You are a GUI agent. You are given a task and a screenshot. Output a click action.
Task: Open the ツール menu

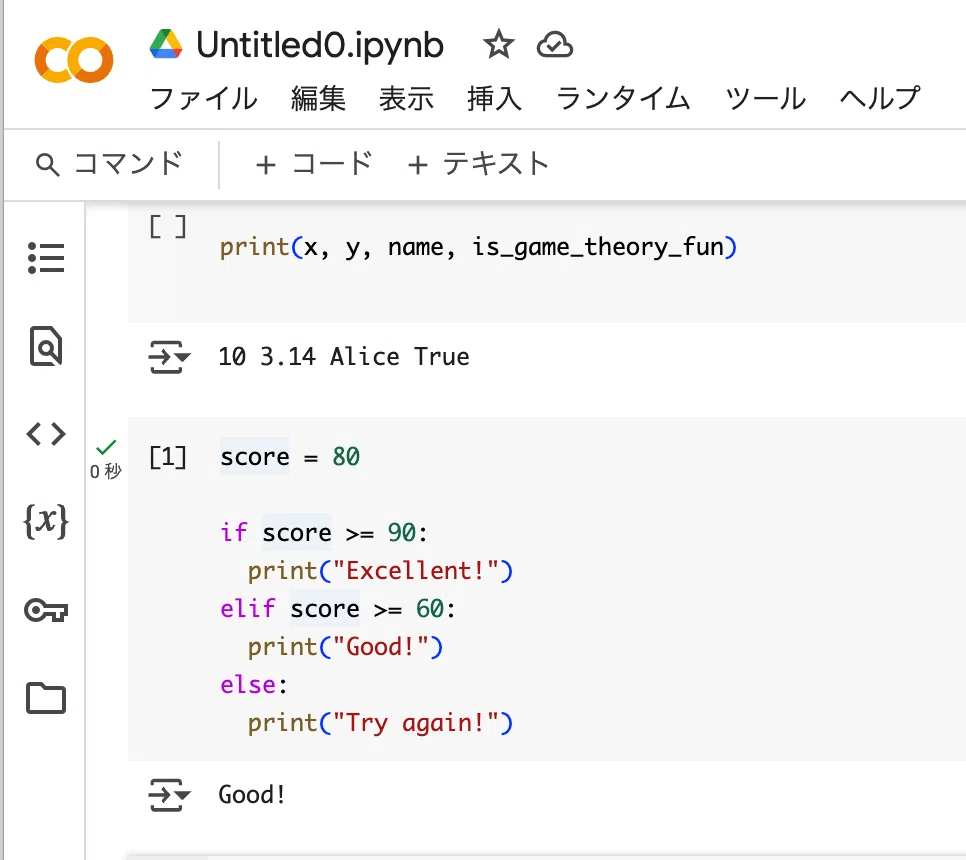pos(766,99)
